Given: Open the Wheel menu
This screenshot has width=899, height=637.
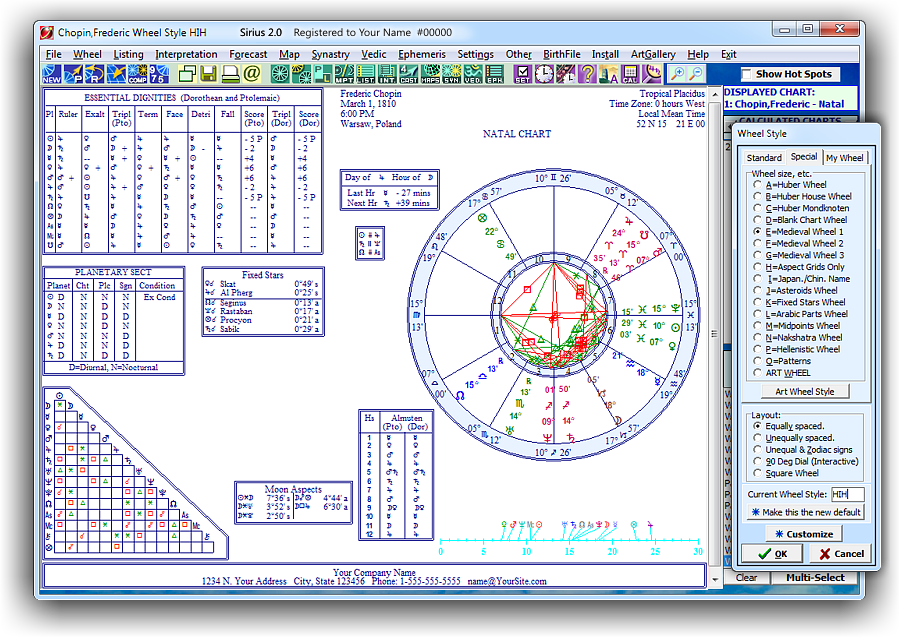Looking at the screenshot, I should 87,54.
